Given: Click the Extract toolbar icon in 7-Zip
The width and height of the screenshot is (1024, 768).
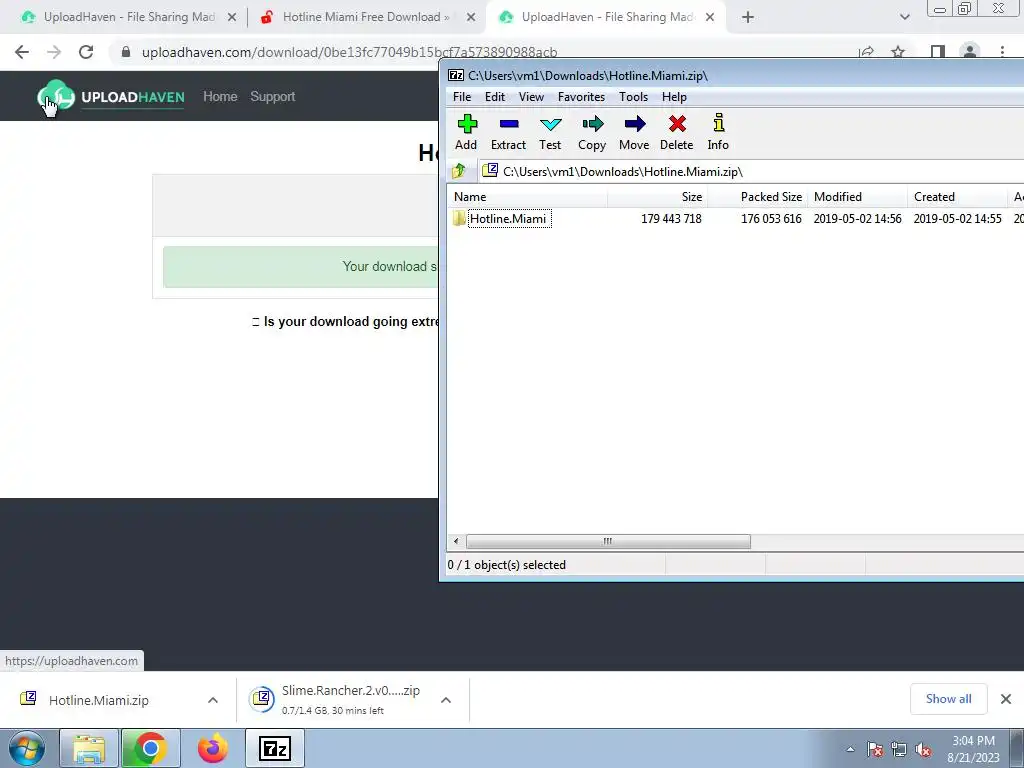Looking at the screenshot, I should tap(508, 133).
